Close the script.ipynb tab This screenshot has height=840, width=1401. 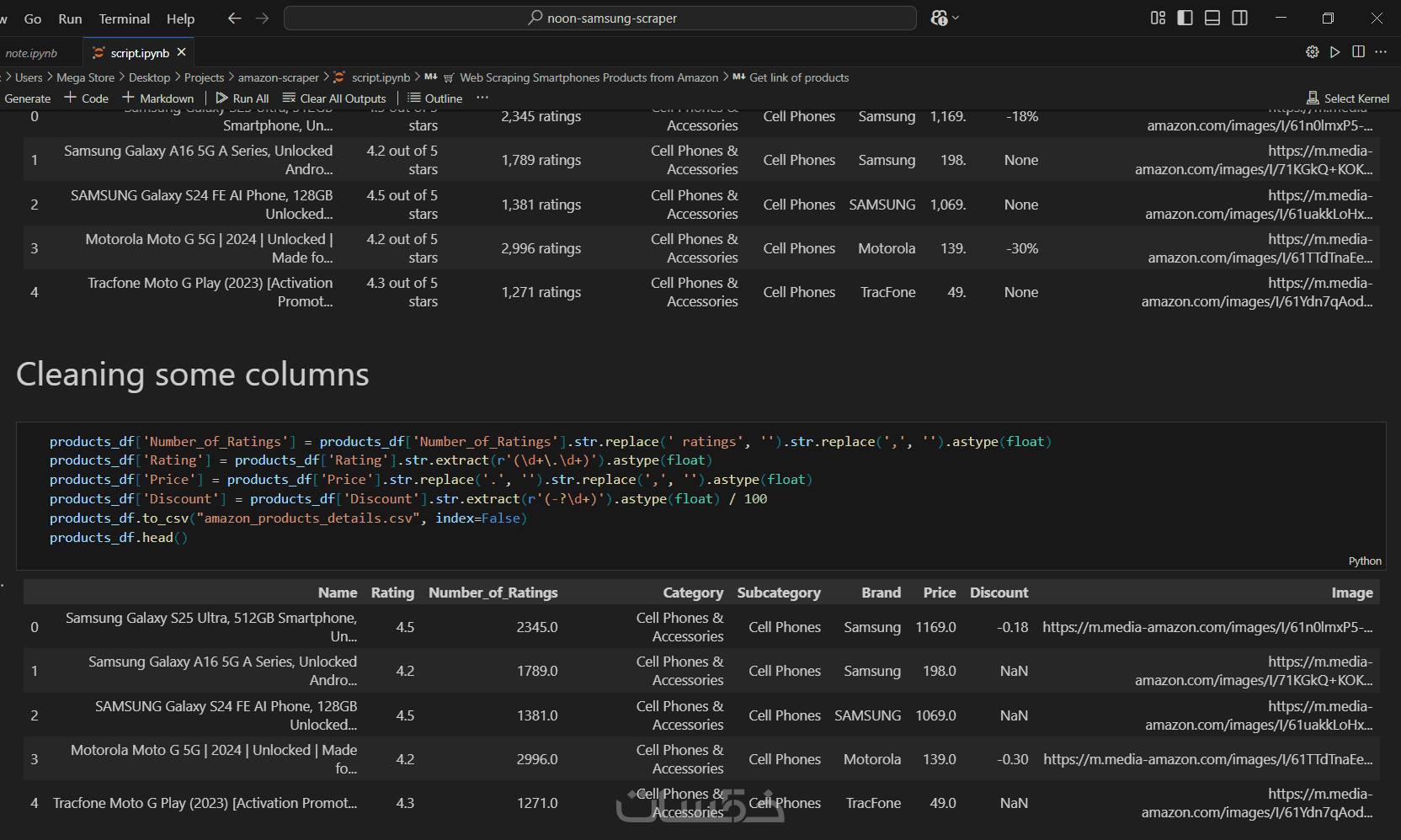click(x=181, y=52)
